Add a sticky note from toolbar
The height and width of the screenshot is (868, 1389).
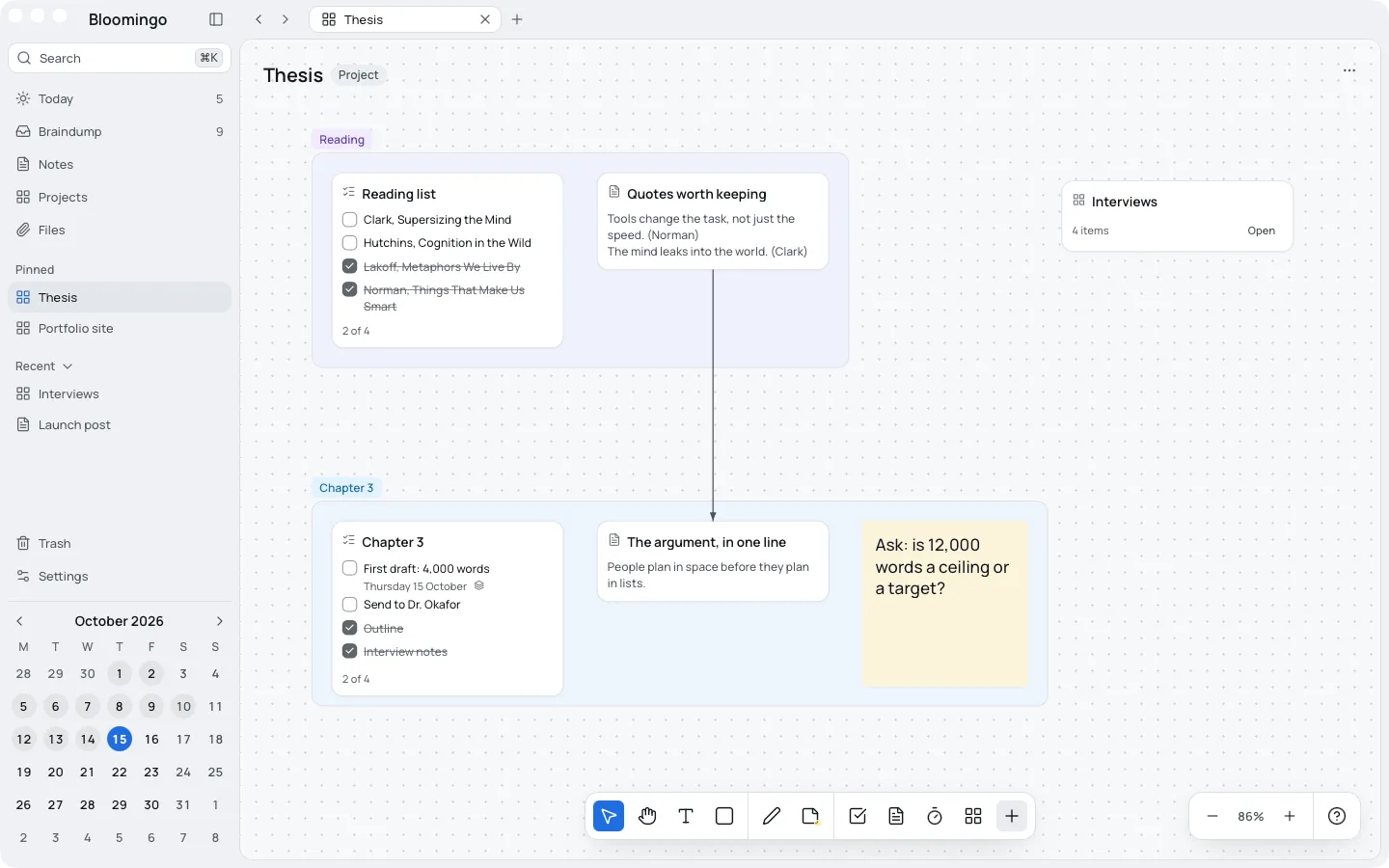[x=810, y=816]
